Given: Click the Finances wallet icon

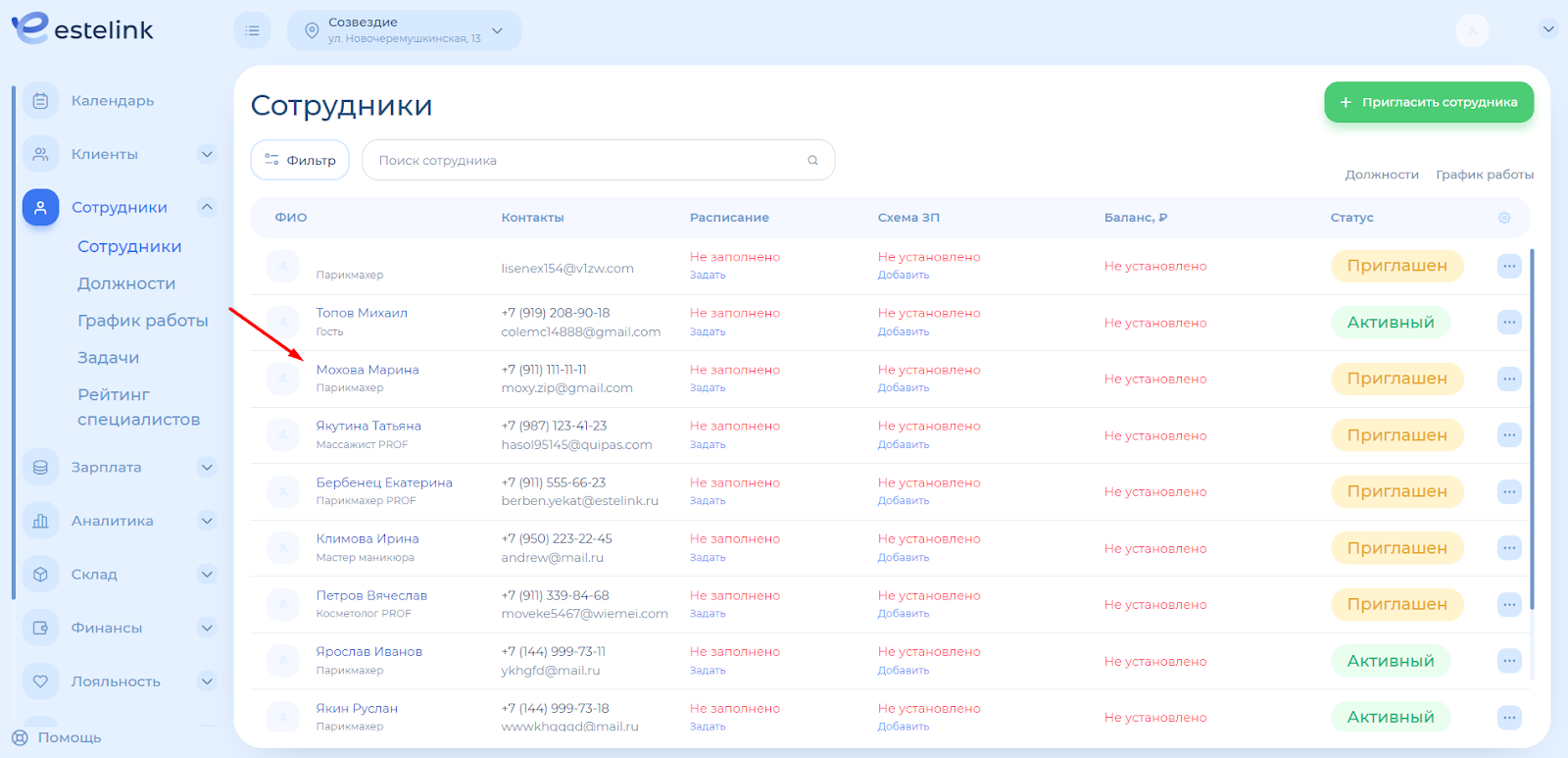Looking at the screenshot, I should point(40,628).
